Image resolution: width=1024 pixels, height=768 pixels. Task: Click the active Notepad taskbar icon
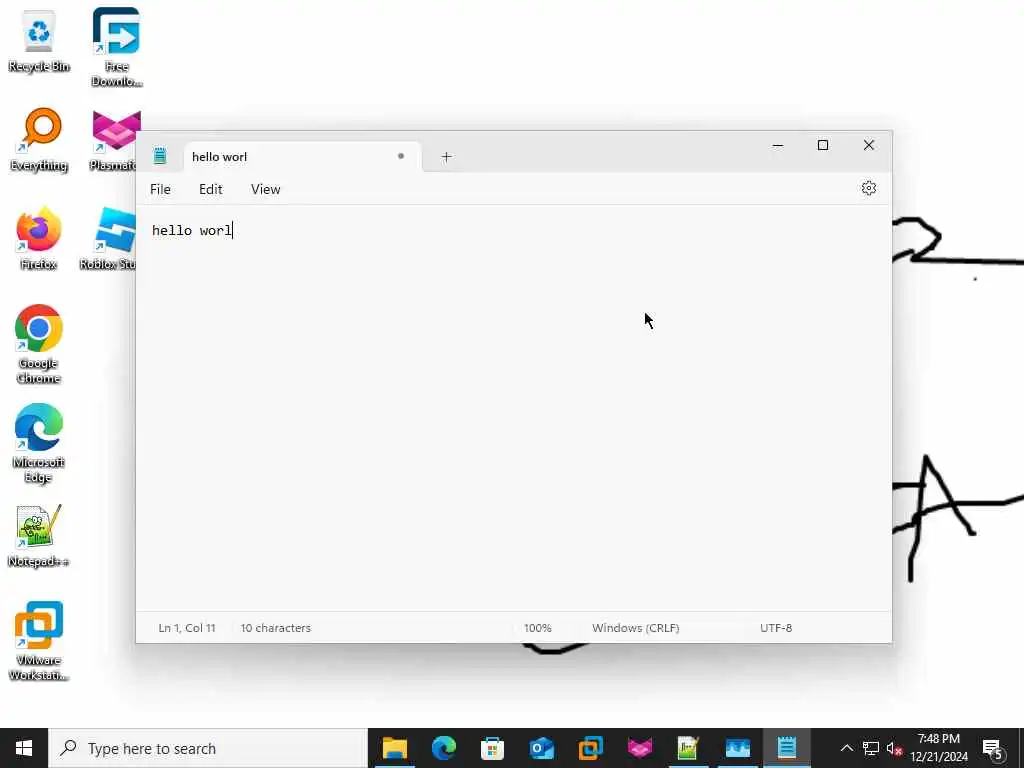coord(786,748)
